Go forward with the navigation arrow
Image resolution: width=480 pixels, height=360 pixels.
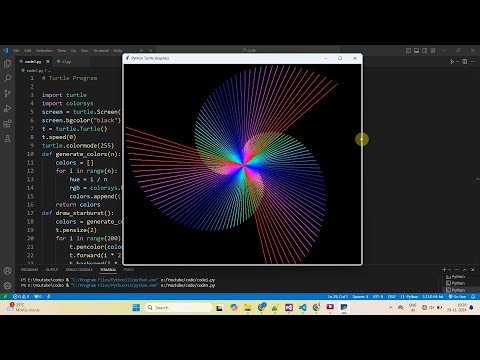pos(150,50)
